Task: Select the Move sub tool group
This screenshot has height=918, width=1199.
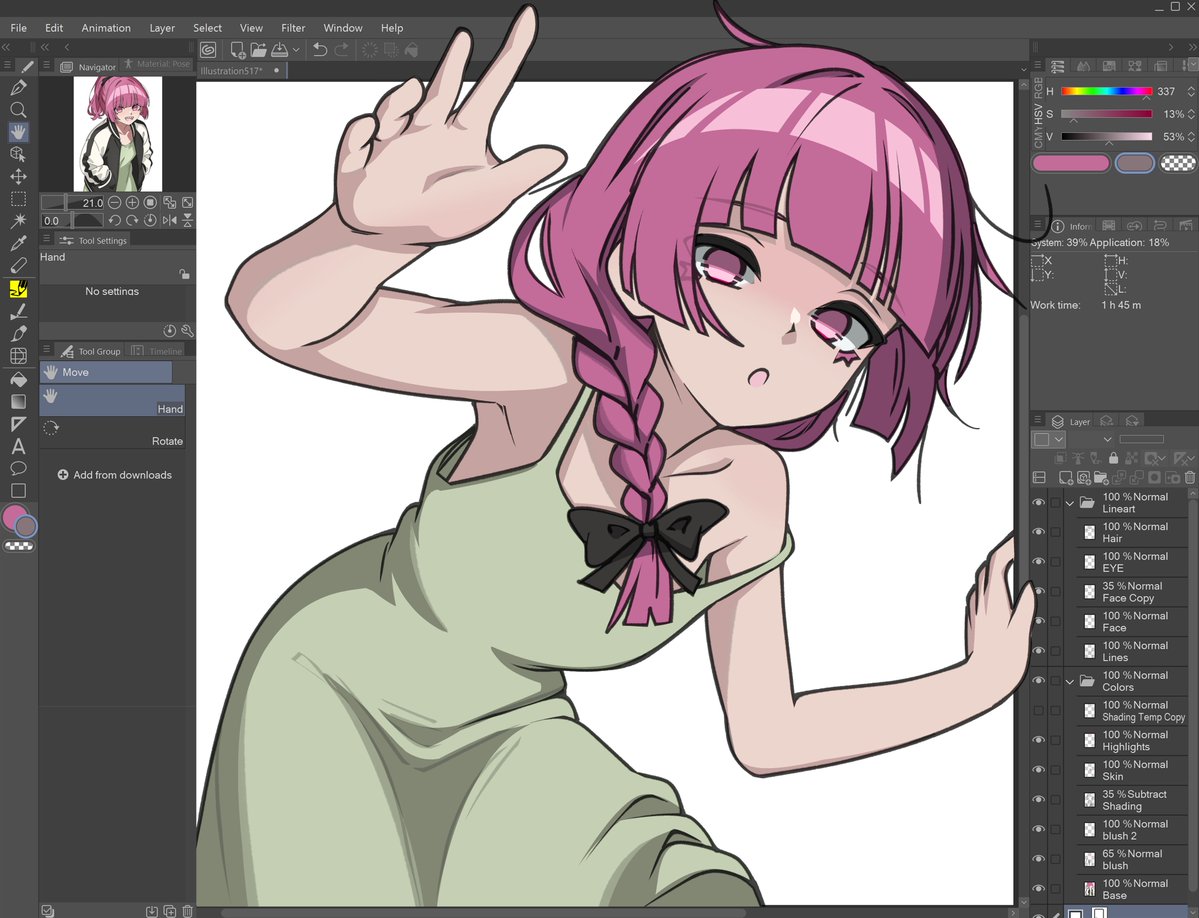Action: (x=106, y=372)
